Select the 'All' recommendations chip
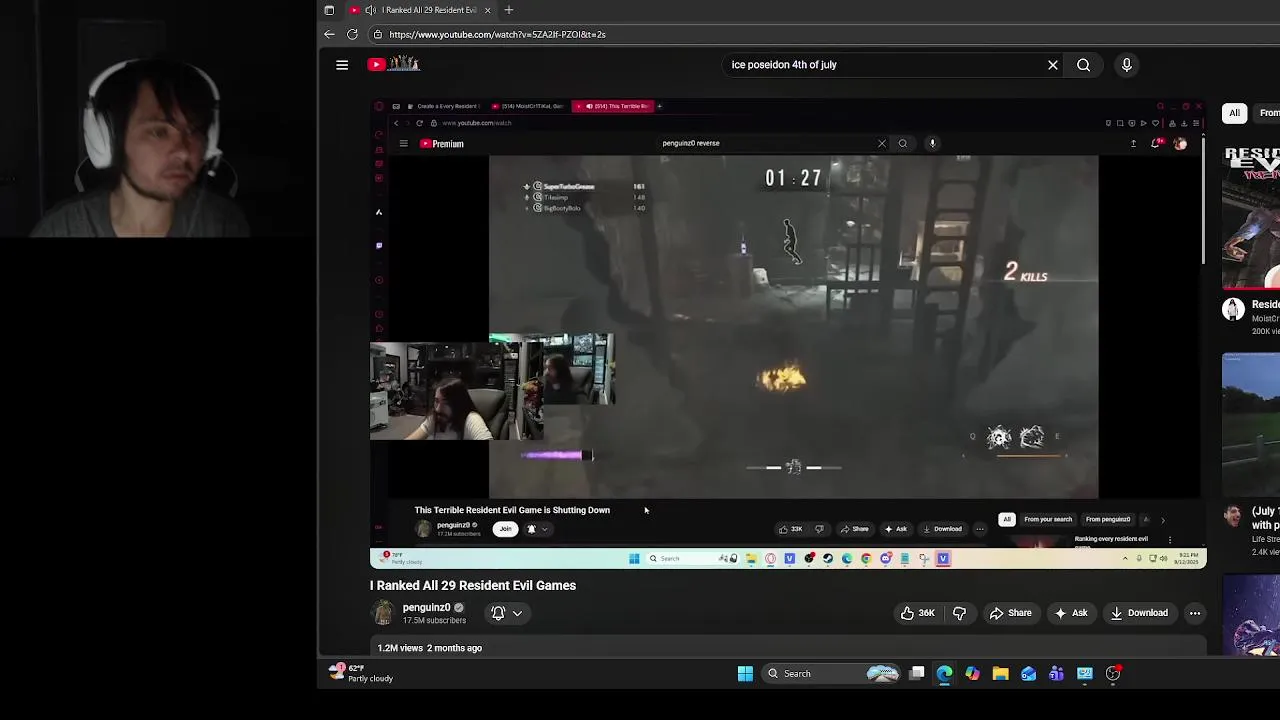This screenshot has width=1280, height=720. coord(1234,113)
